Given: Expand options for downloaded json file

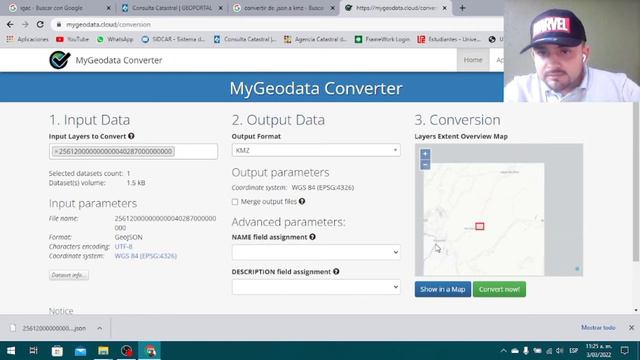Looking at the screenshot, I should click(x=100, y=328).
